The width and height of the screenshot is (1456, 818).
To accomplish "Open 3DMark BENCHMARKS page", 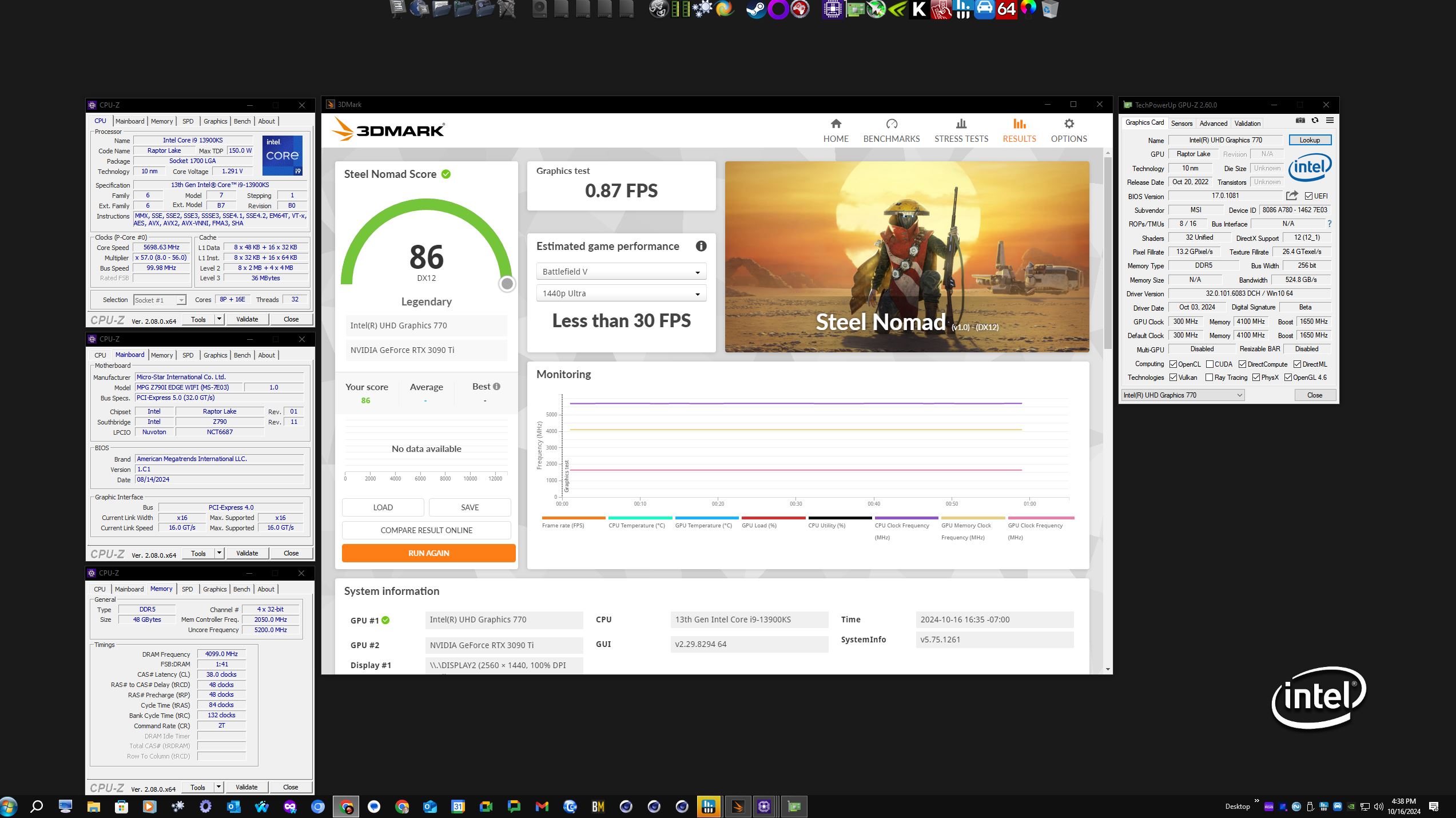I will tap(891, 130).
